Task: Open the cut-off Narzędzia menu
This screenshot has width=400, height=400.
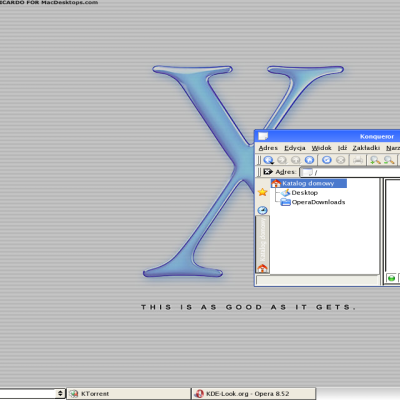Action: click(x=393, y=148)
